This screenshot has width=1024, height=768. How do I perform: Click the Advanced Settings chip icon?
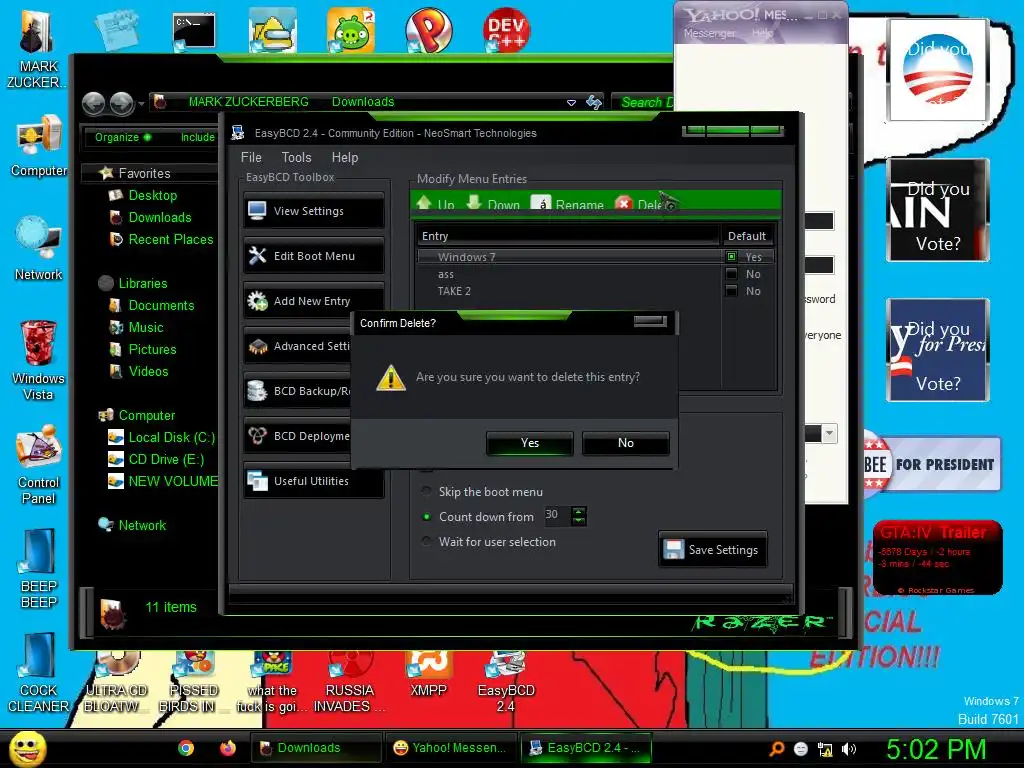pyautogui.click(x=257, y=346)
